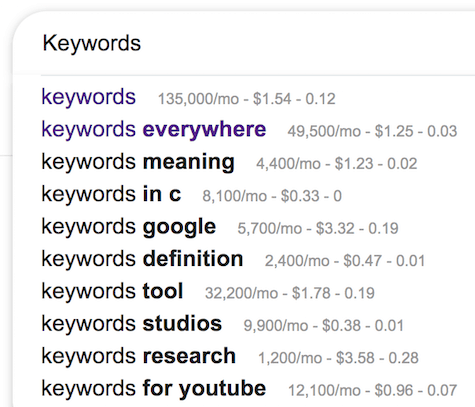
Task: Select the 'keywords' suggestion
Action: pyautogui.click(x=88, y=97)
